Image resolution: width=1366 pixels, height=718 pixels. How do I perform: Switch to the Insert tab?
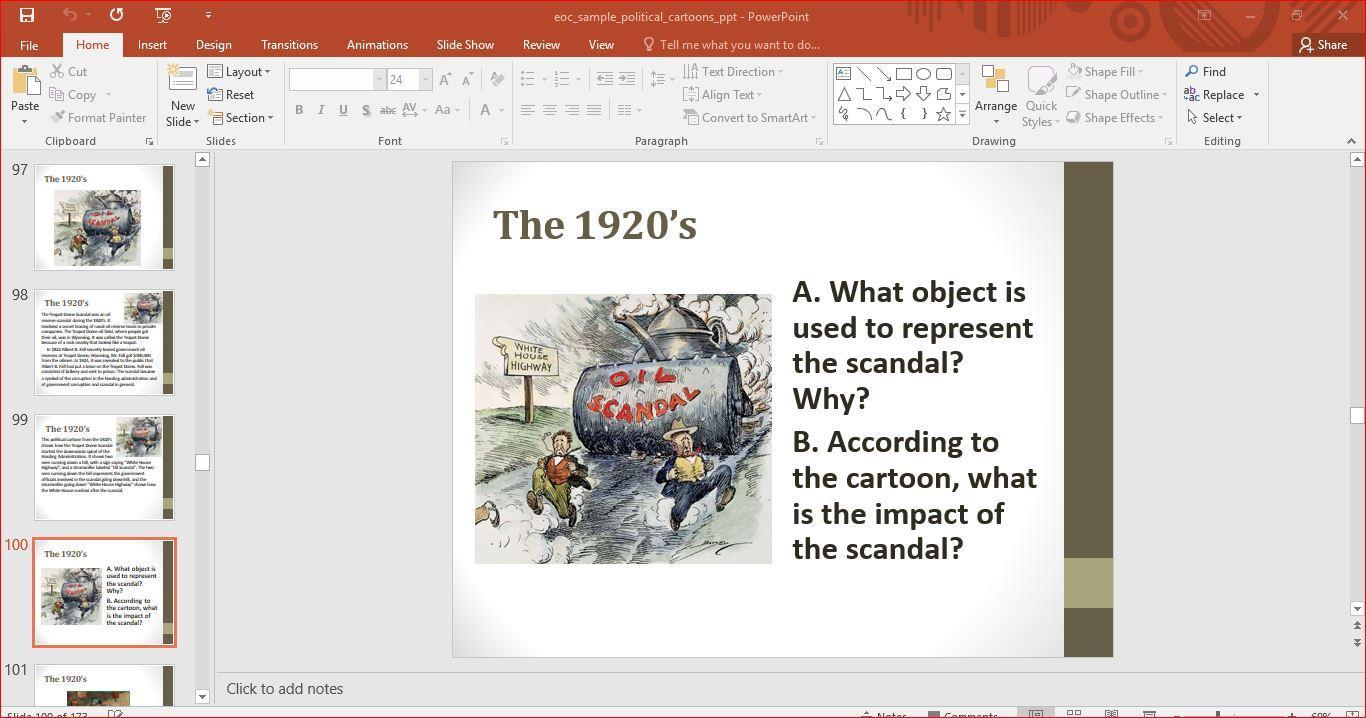point(152,45)
